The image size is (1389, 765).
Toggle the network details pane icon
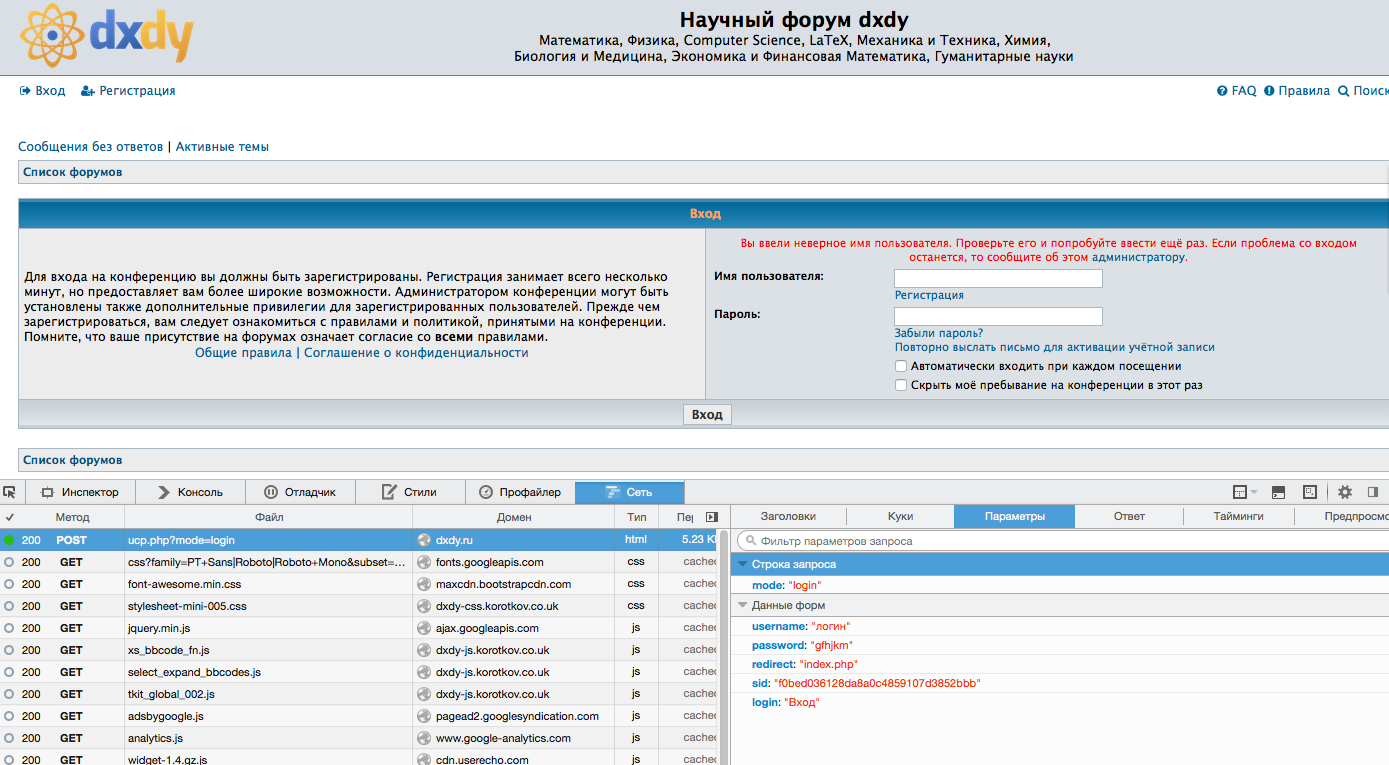(x=712, y=517)
